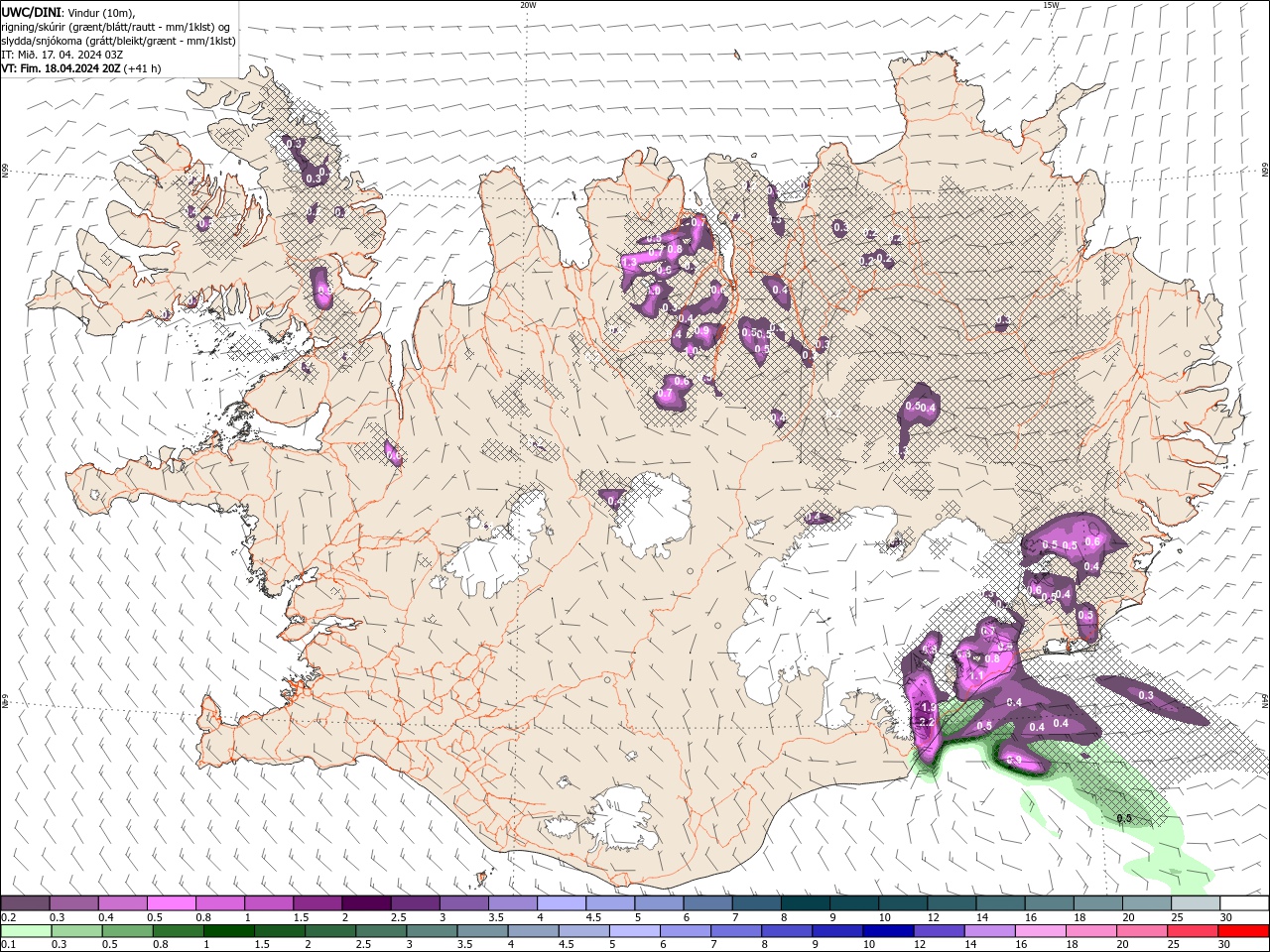Click the 0.1 label on the green legend
The width and height of the screenshot is (1270, 952).
point(8,945)
